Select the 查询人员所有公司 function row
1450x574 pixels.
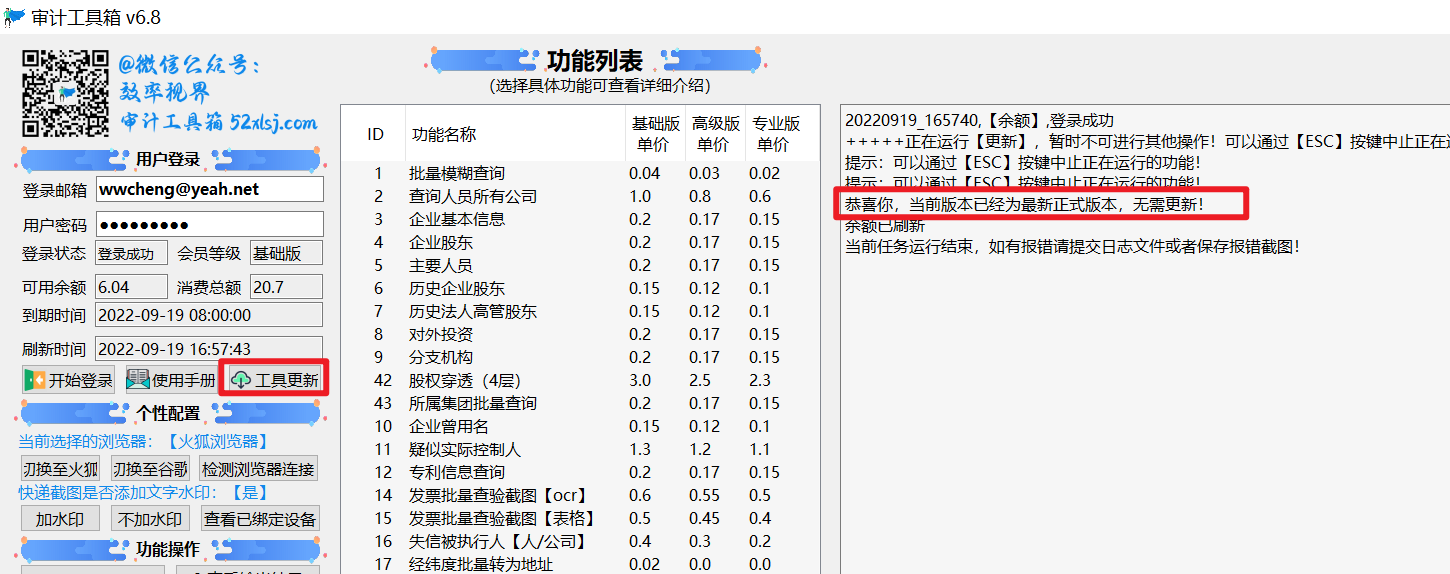click(x=578, y=196)
